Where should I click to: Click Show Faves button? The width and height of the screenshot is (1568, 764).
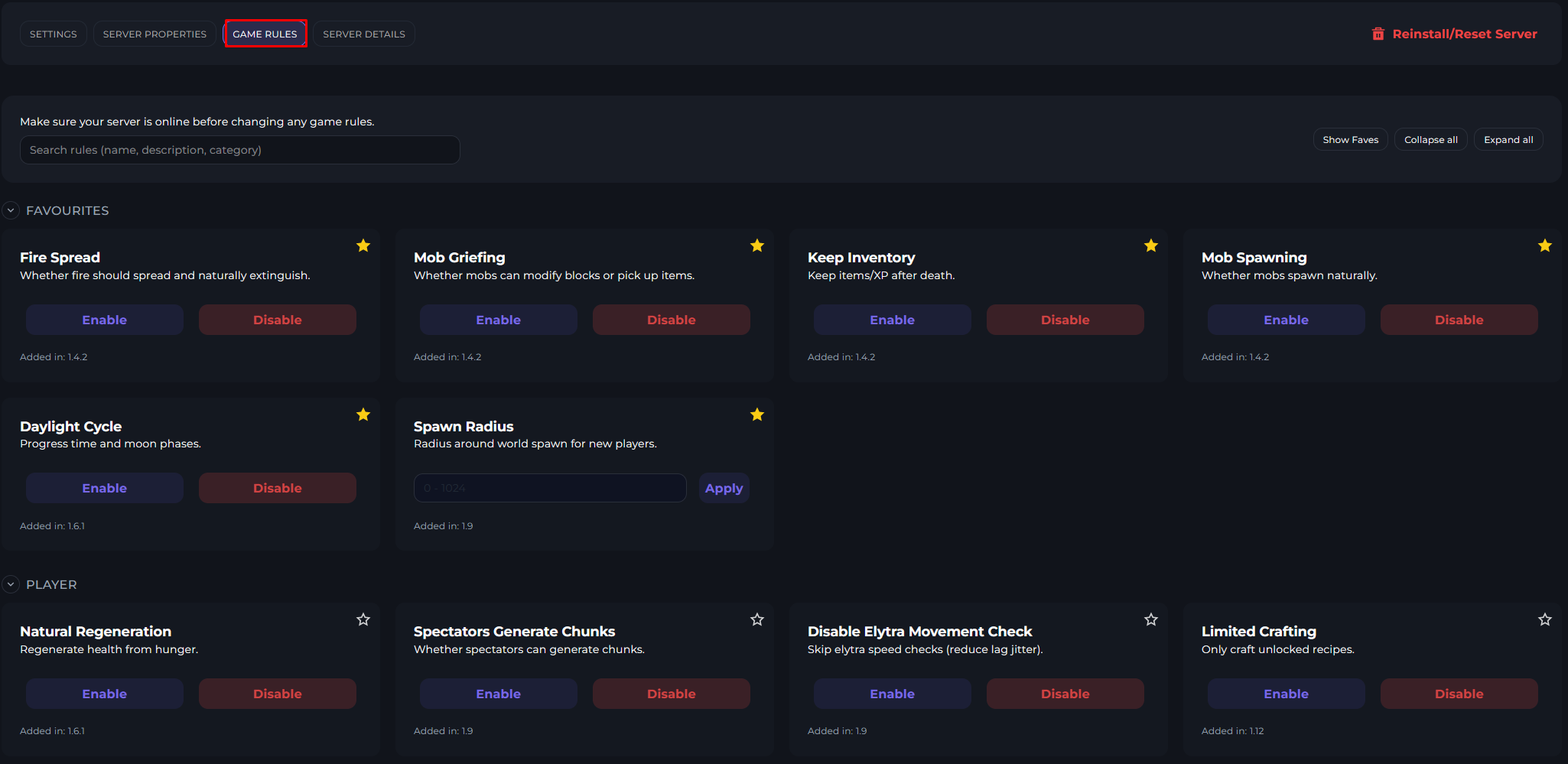[1350, 140]
